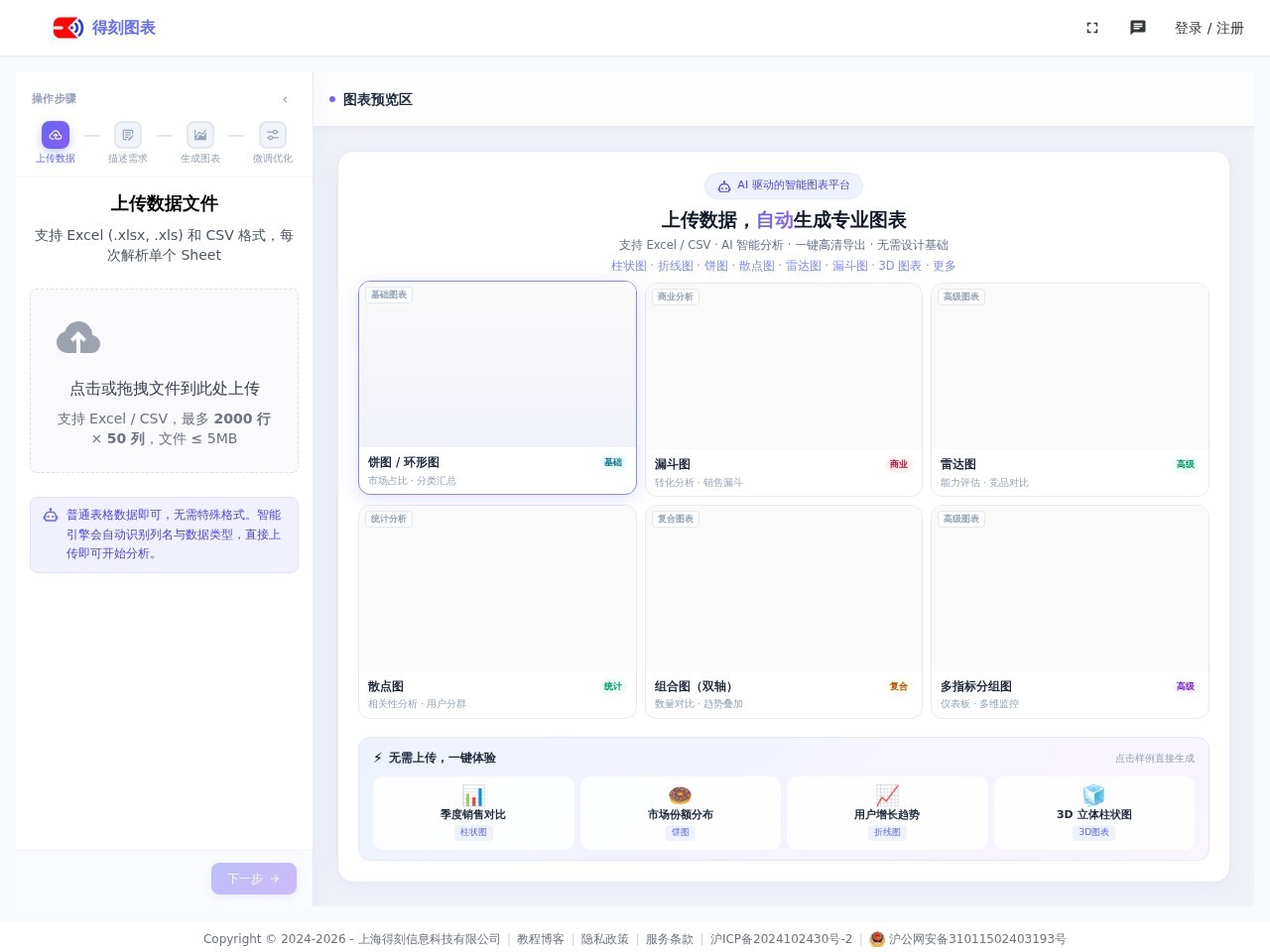Click the robot icon in the info tip

click(51, 515)
